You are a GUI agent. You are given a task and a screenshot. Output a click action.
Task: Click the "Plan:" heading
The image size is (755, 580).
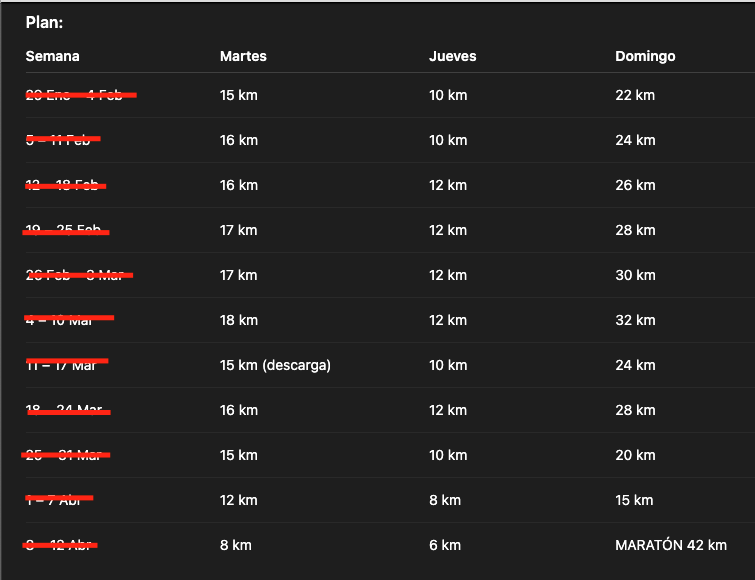46,22
